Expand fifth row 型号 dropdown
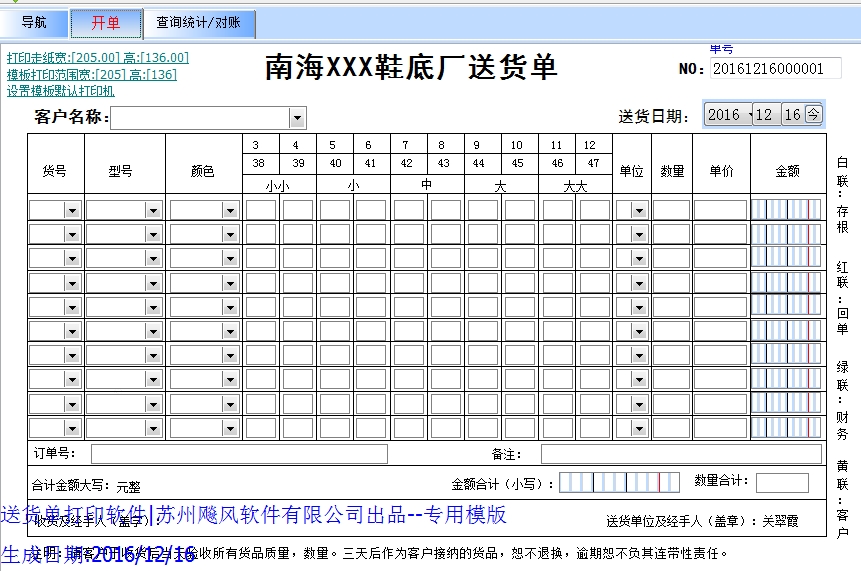 (x=153, y=307)
